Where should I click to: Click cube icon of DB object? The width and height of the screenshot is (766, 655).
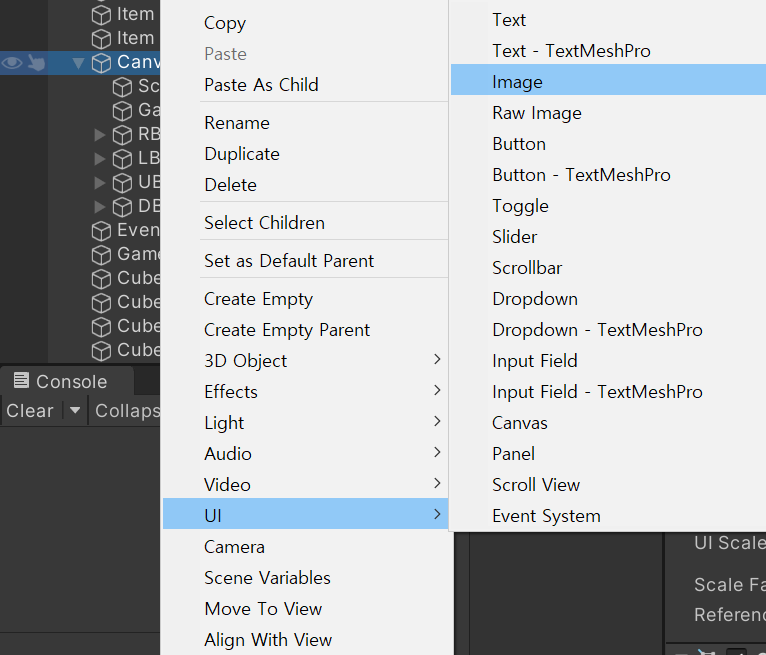(122, 207)
